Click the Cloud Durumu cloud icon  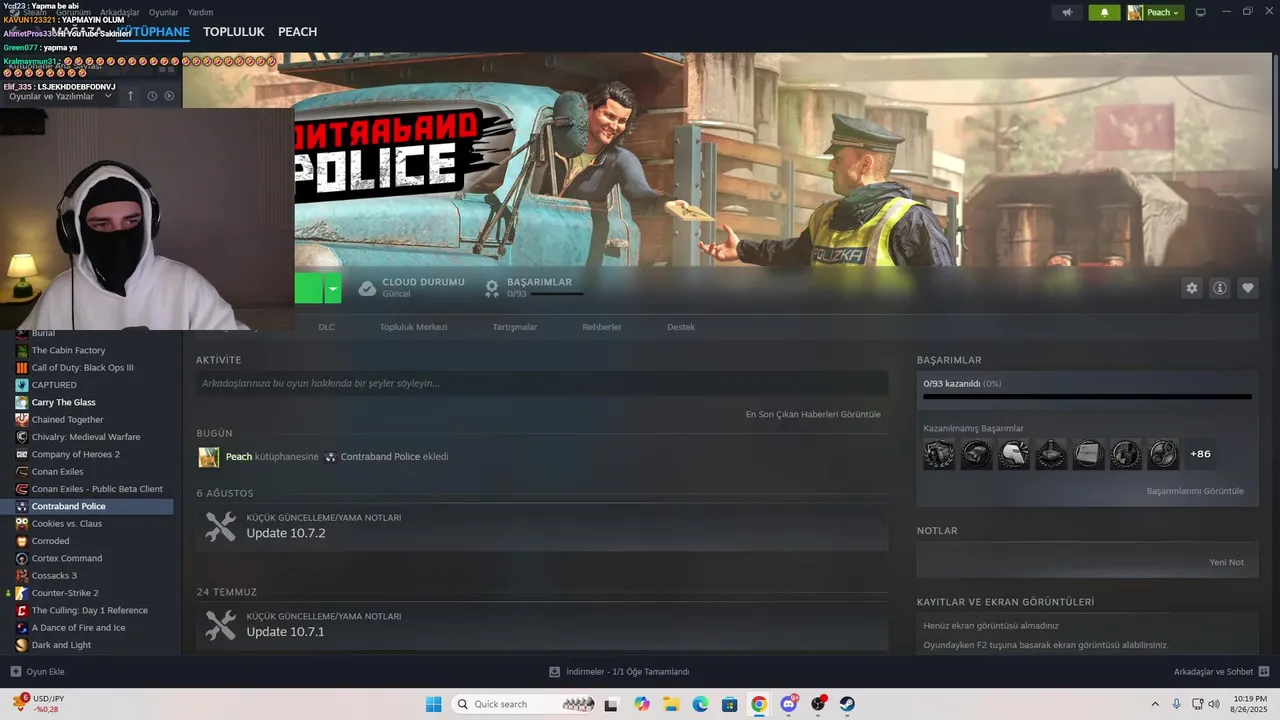[x=367, y=288]
